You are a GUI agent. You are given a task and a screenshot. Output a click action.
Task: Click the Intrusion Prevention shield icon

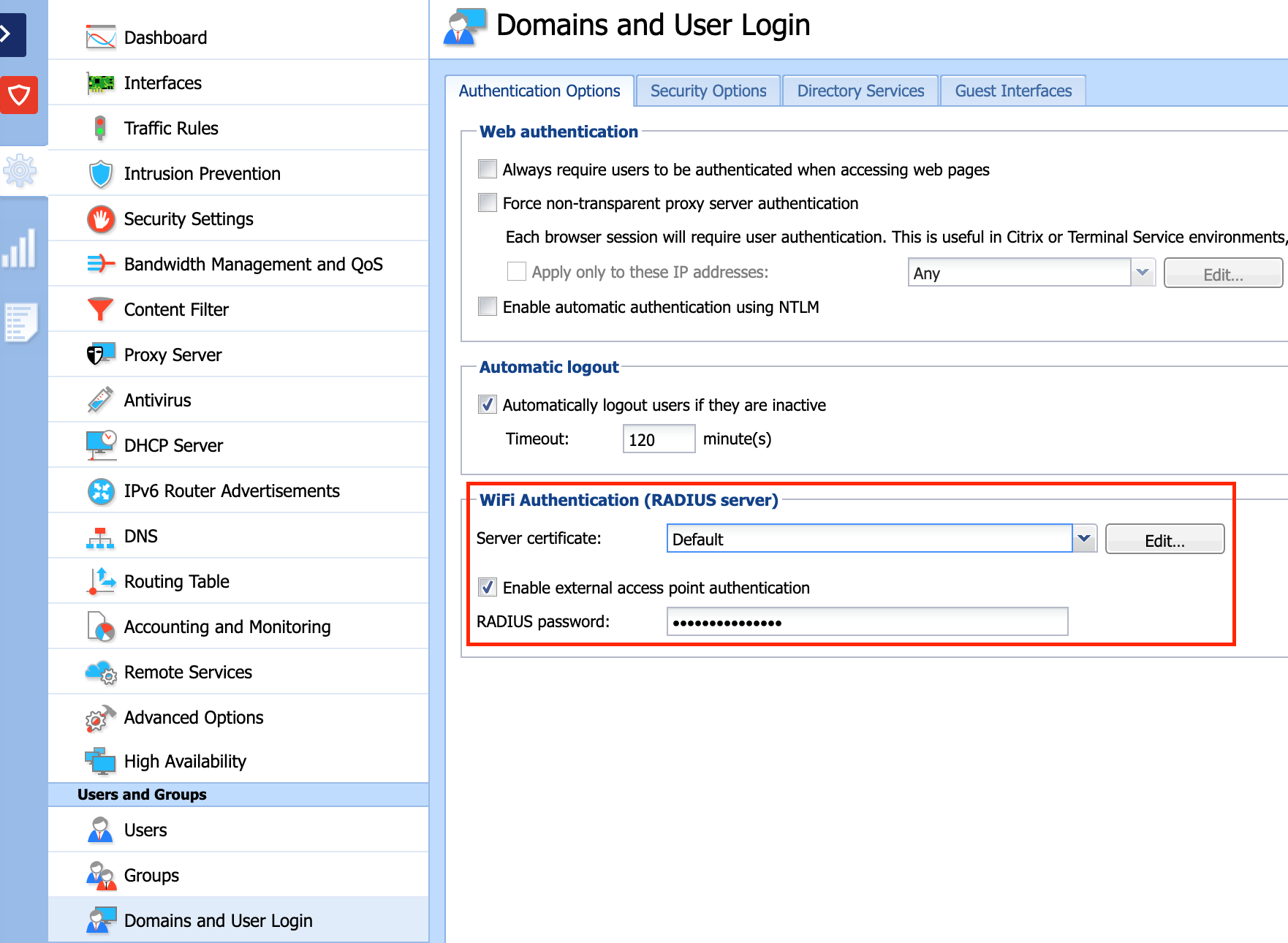tap(100, 174)
